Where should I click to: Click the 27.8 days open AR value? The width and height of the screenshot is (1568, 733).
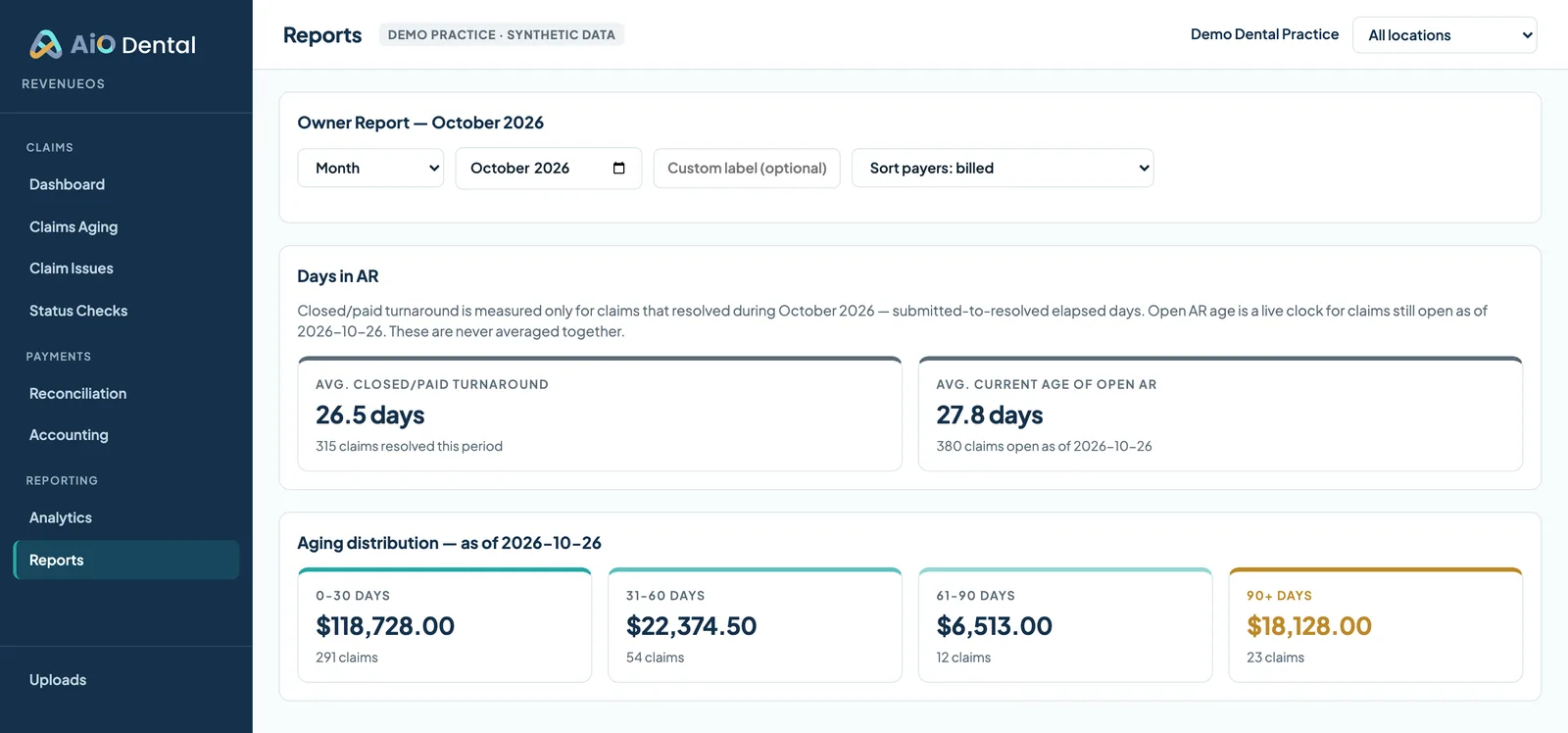(990, 415)
